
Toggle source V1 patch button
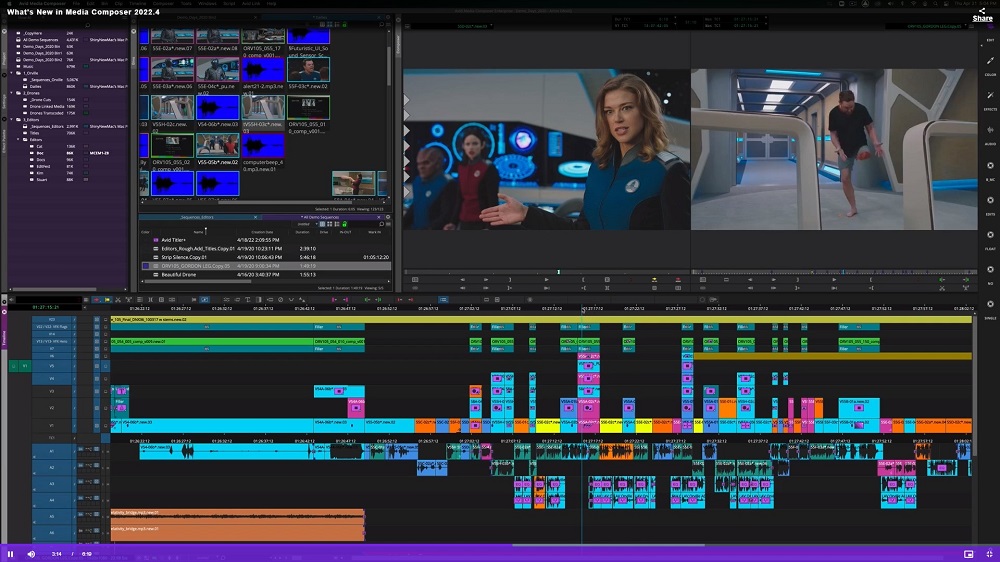25,366
